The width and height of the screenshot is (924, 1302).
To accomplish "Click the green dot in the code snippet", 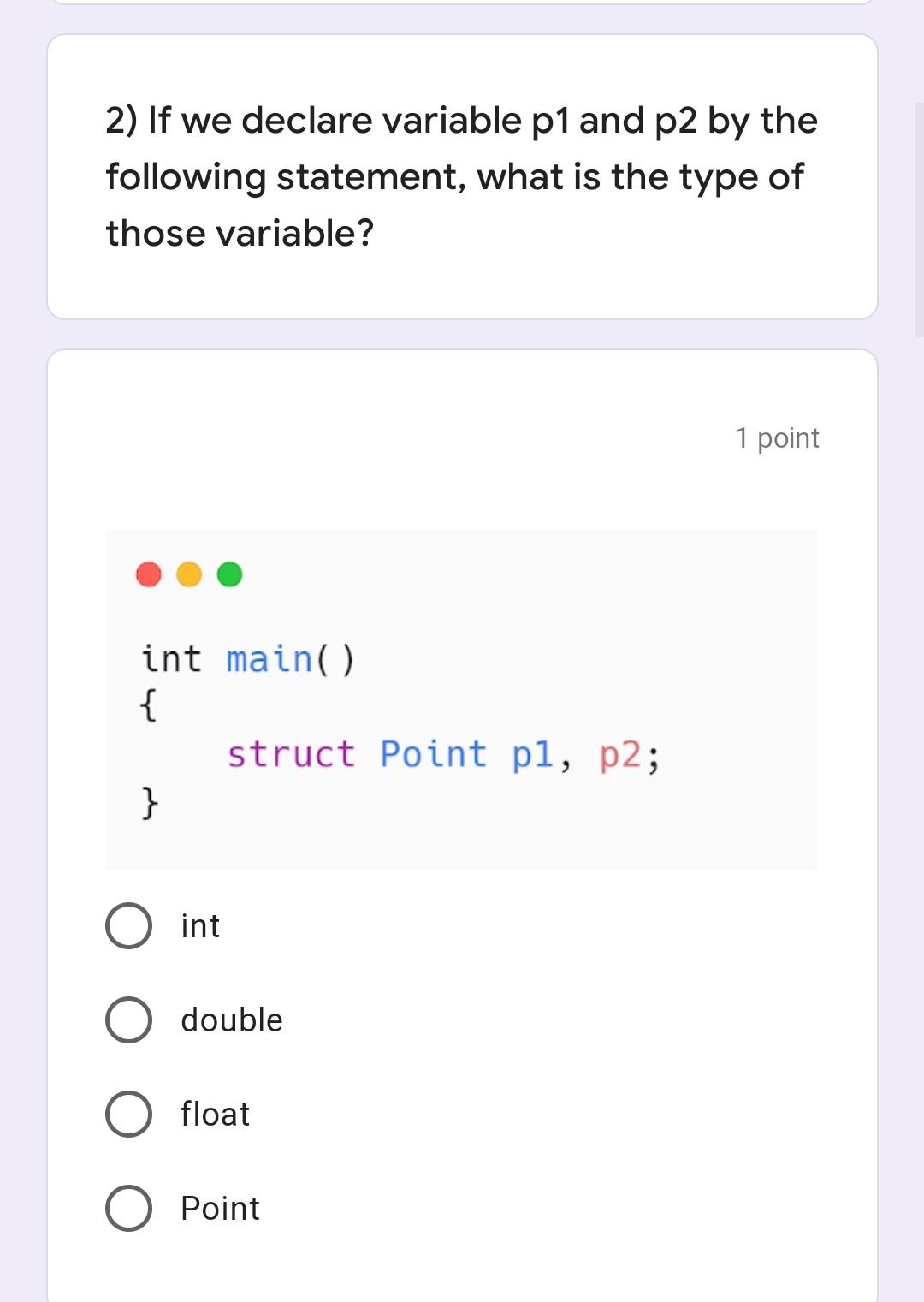I will (228, 575).
